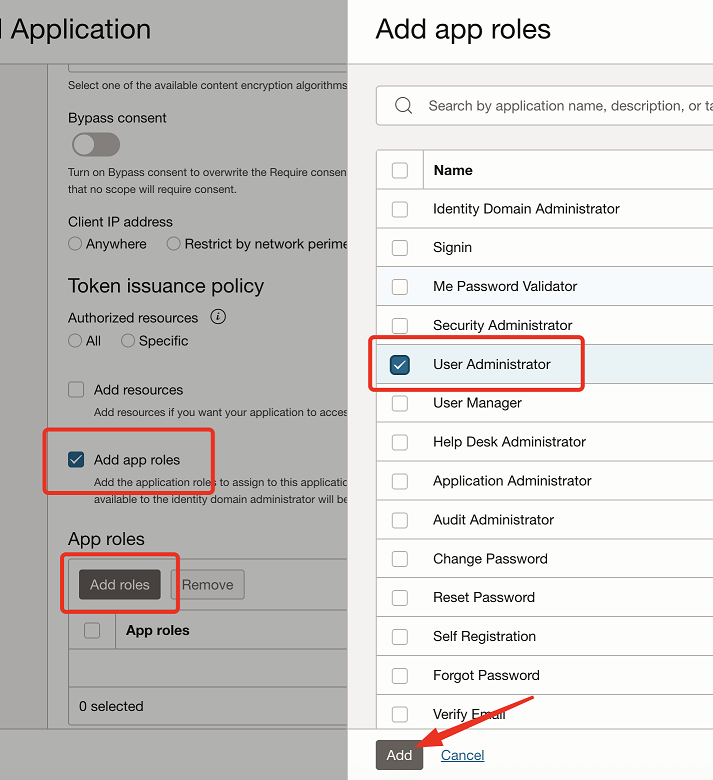Click the Add button

coord(399,755)
